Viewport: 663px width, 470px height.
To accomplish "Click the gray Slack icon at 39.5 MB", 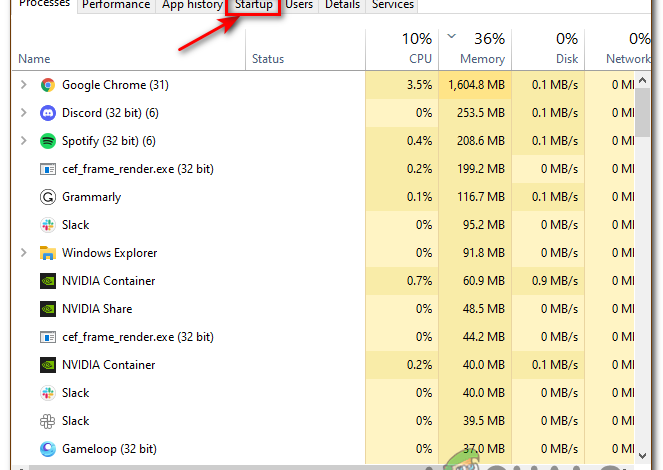I will click(48, 421).
